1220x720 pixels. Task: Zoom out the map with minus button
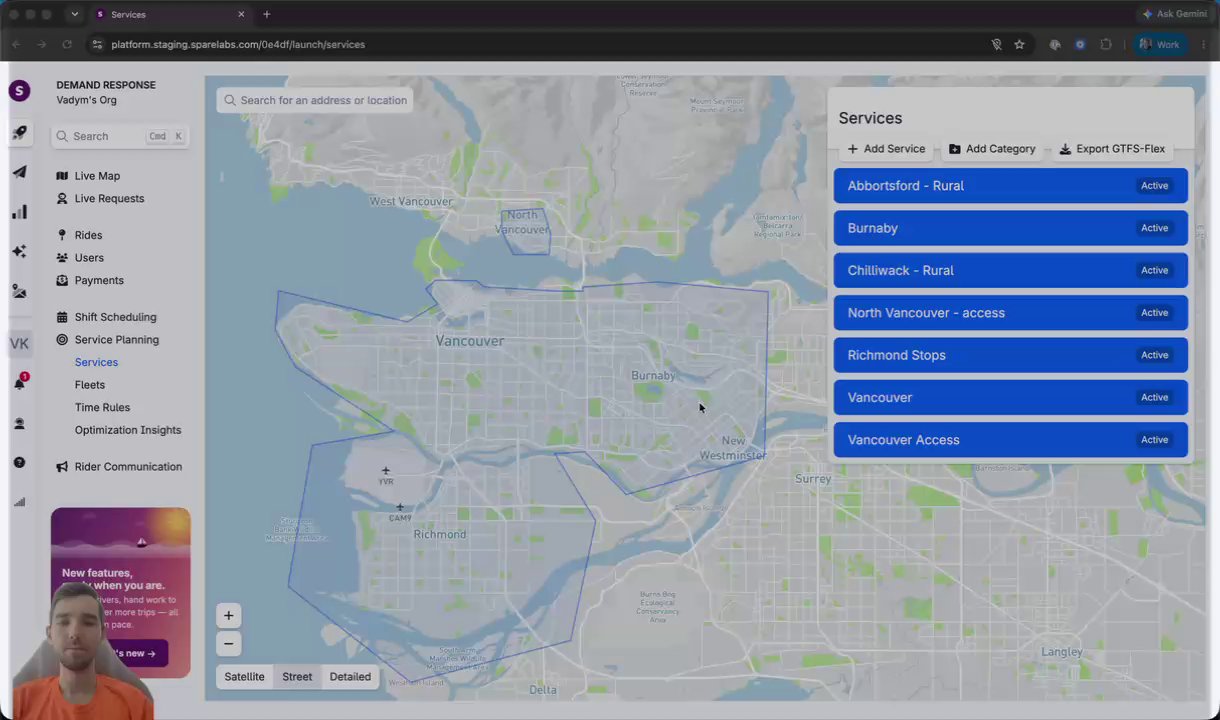[228, 644]
